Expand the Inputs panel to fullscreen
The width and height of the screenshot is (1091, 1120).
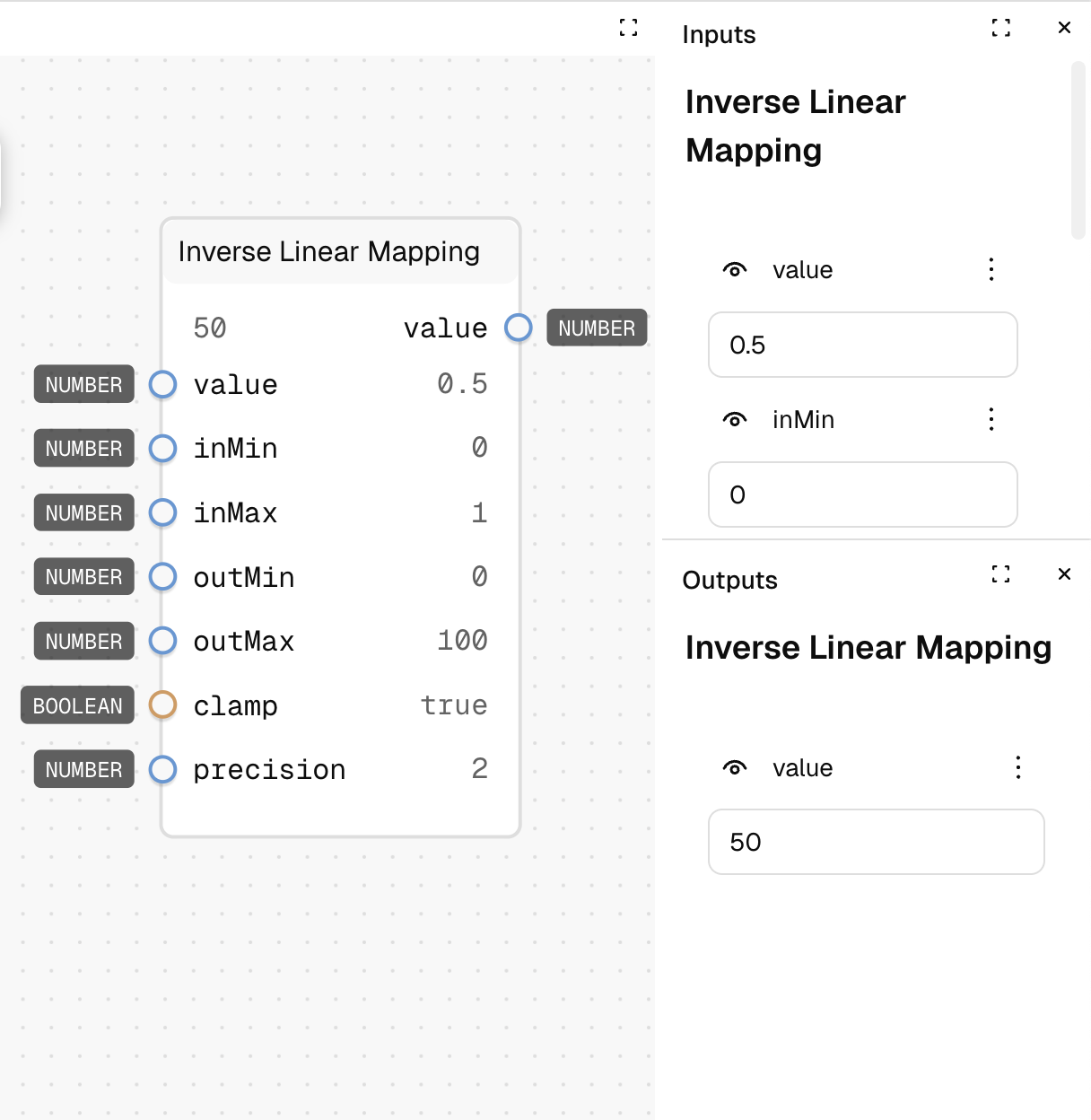(x=1001, y=28)
